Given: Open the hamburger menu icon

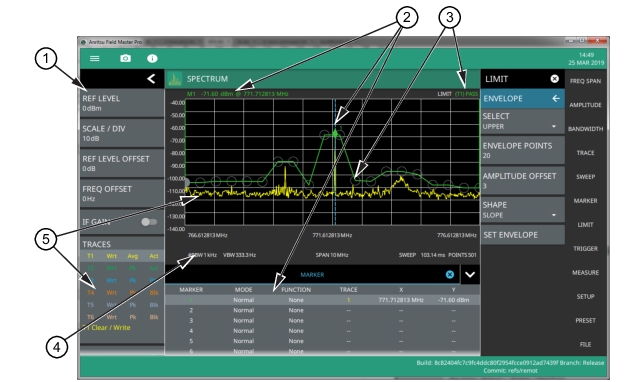Looking at the screenshot, I should tap(95, 58).
